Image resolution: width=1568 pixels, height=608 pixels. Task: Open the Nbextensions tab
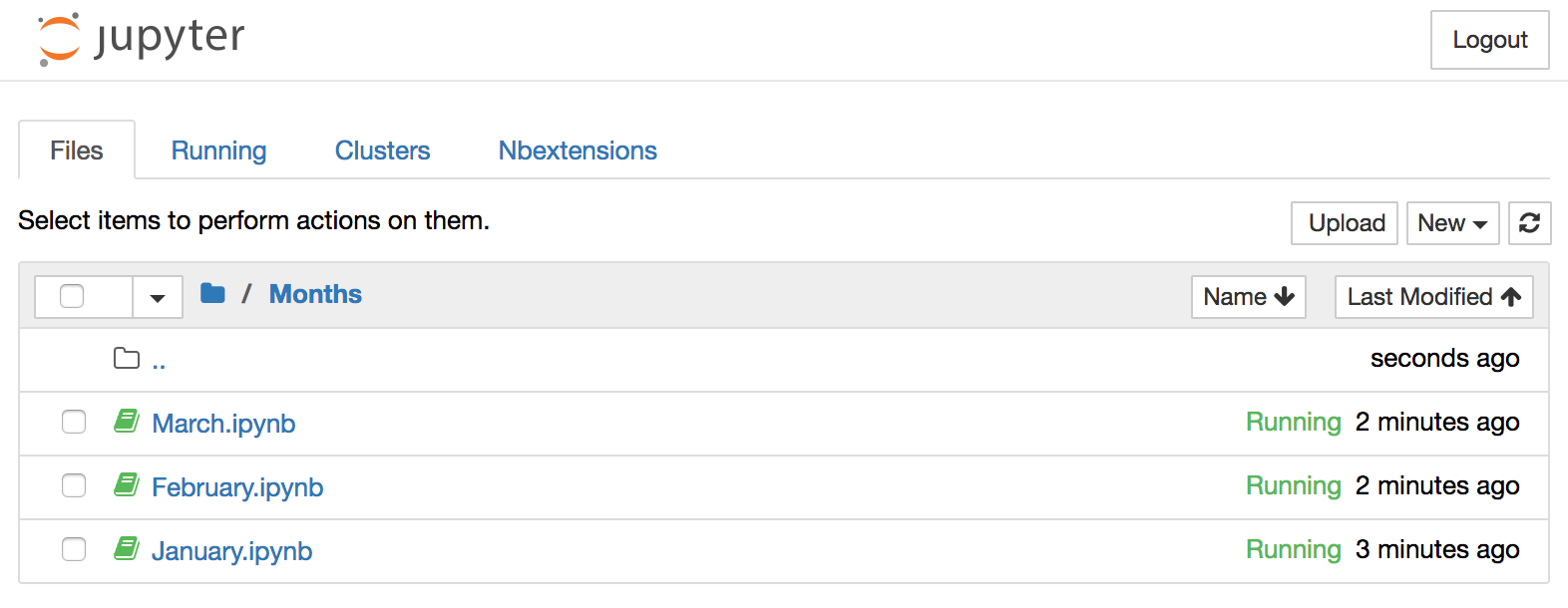click(577, 150)
